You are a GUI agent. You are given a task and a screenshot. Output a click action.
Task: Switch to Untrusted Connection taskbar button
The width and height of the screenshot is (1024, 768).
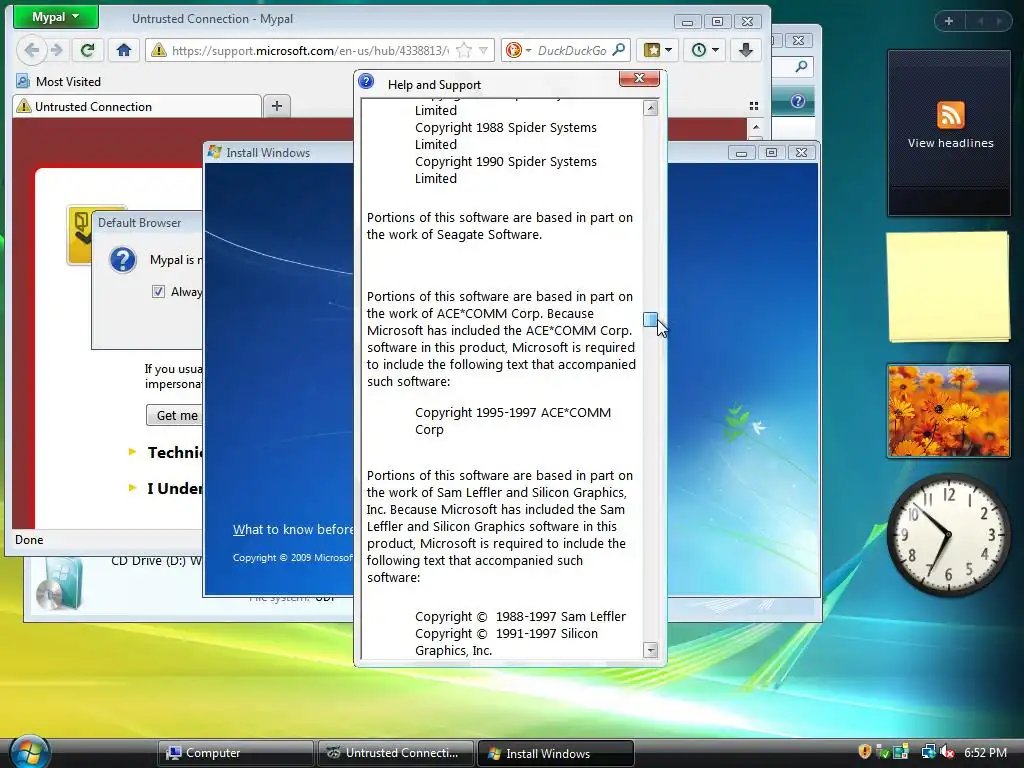396,753
